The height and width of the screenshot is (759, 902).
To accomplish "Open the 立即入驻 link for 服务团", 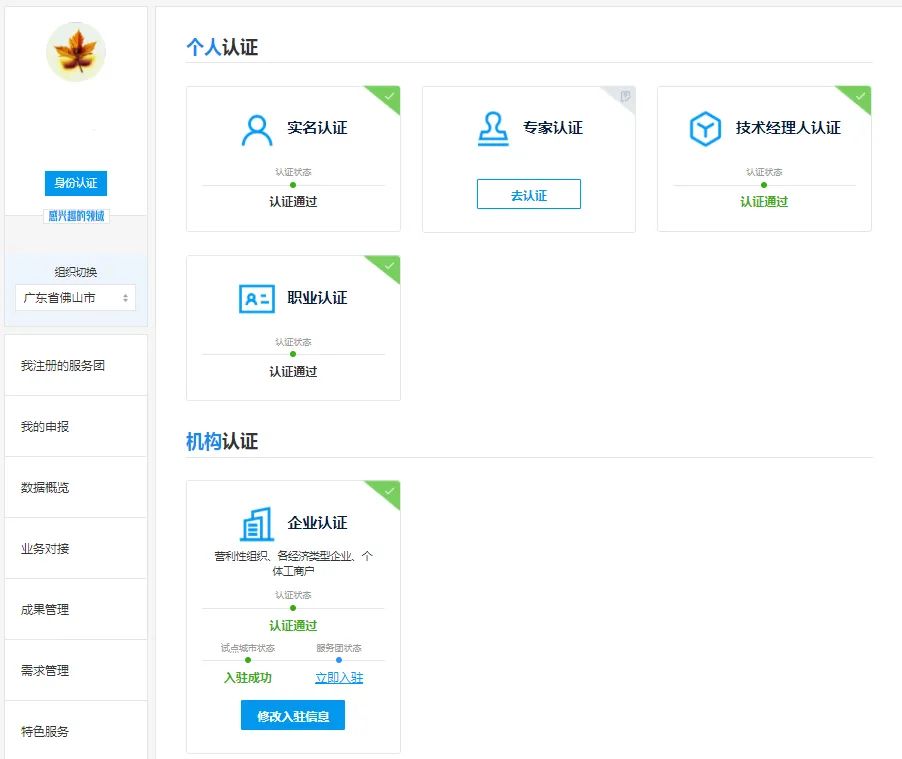I will (338, 679).
